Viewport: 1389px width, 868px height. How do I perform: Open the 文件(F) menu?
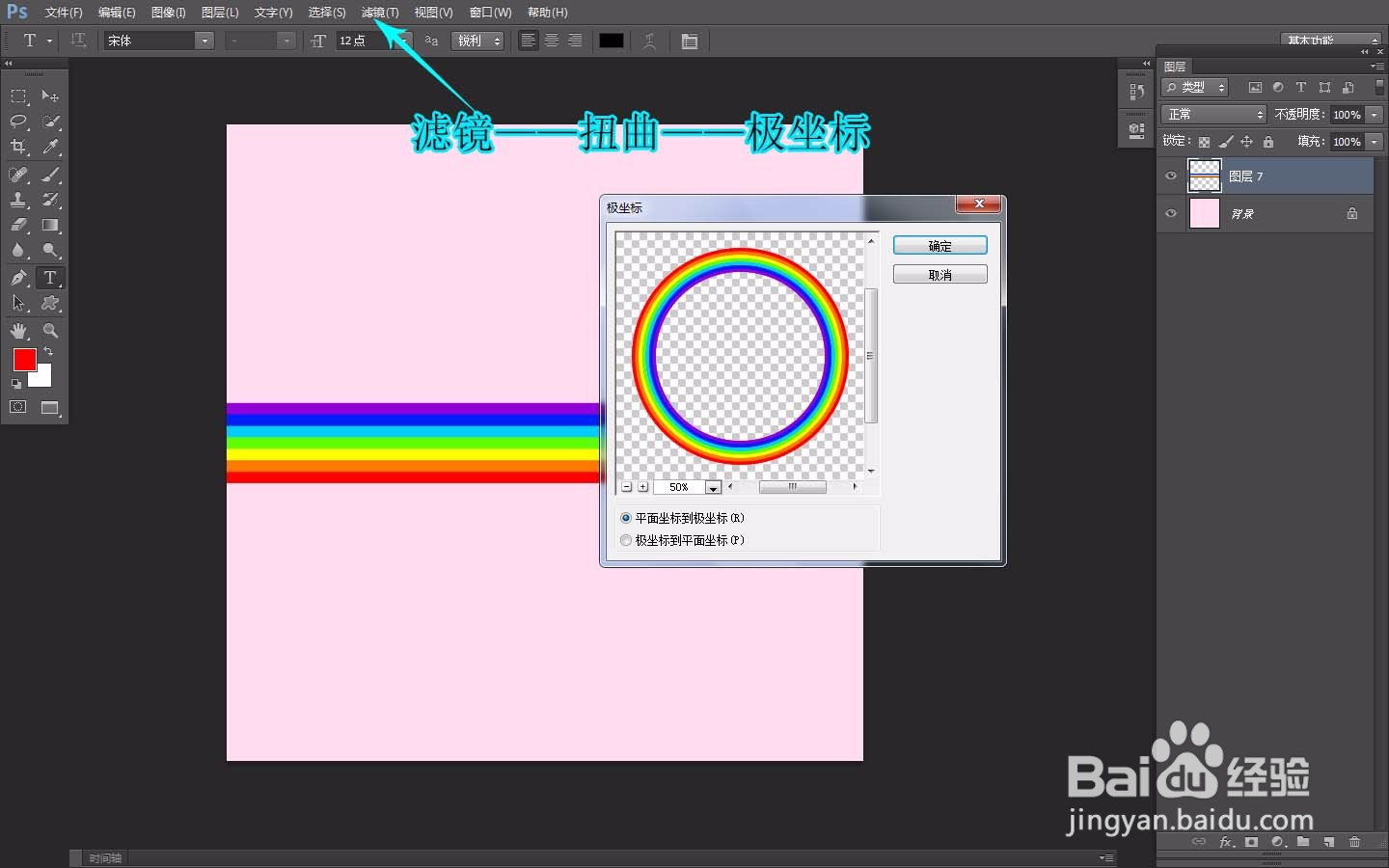click(x=64, y=13)
